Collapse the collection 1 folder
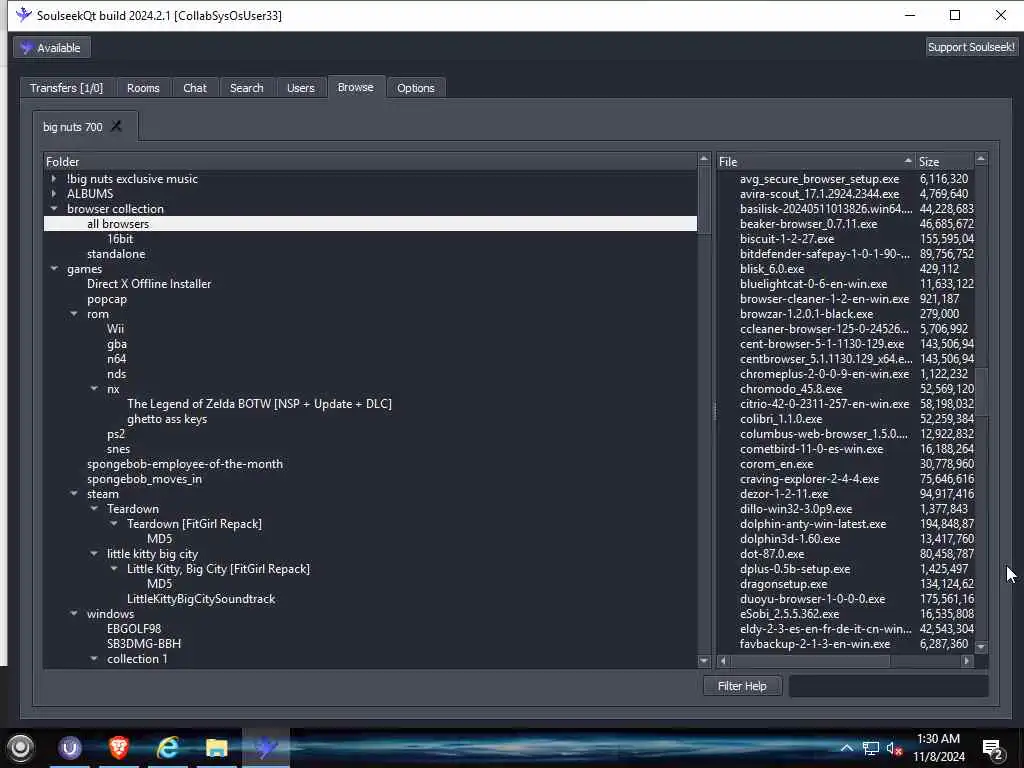The height and width of the screenshot is (768, 1024). (x=94, y=659)
